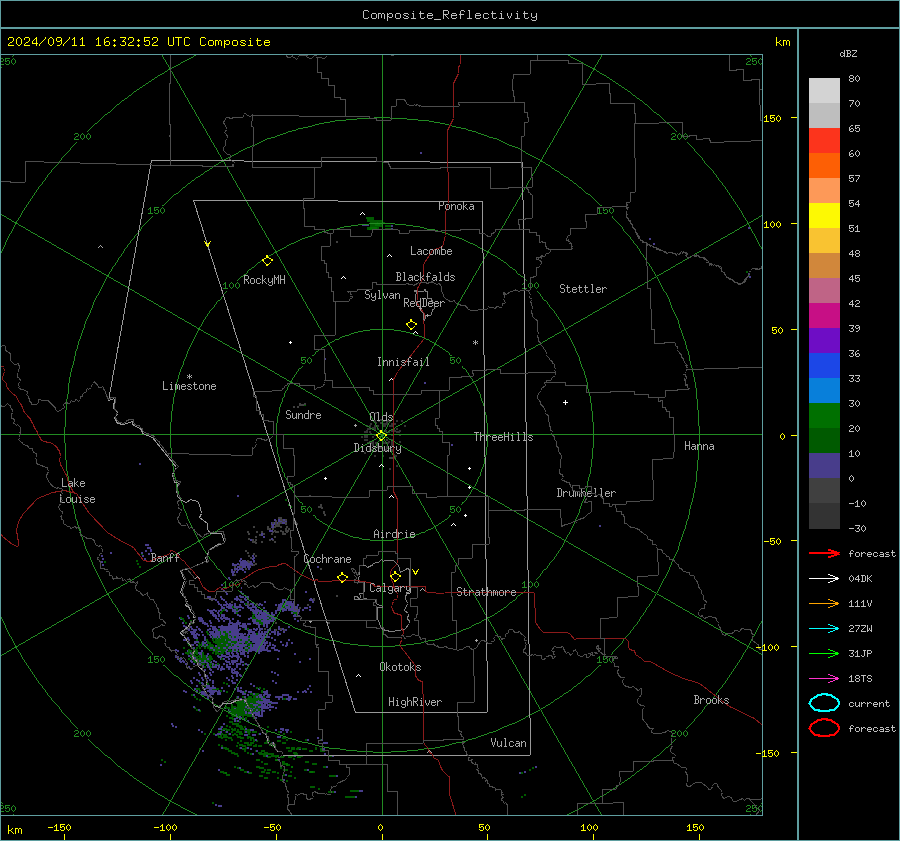Click the ThreeHills town label

click(503, 437)
